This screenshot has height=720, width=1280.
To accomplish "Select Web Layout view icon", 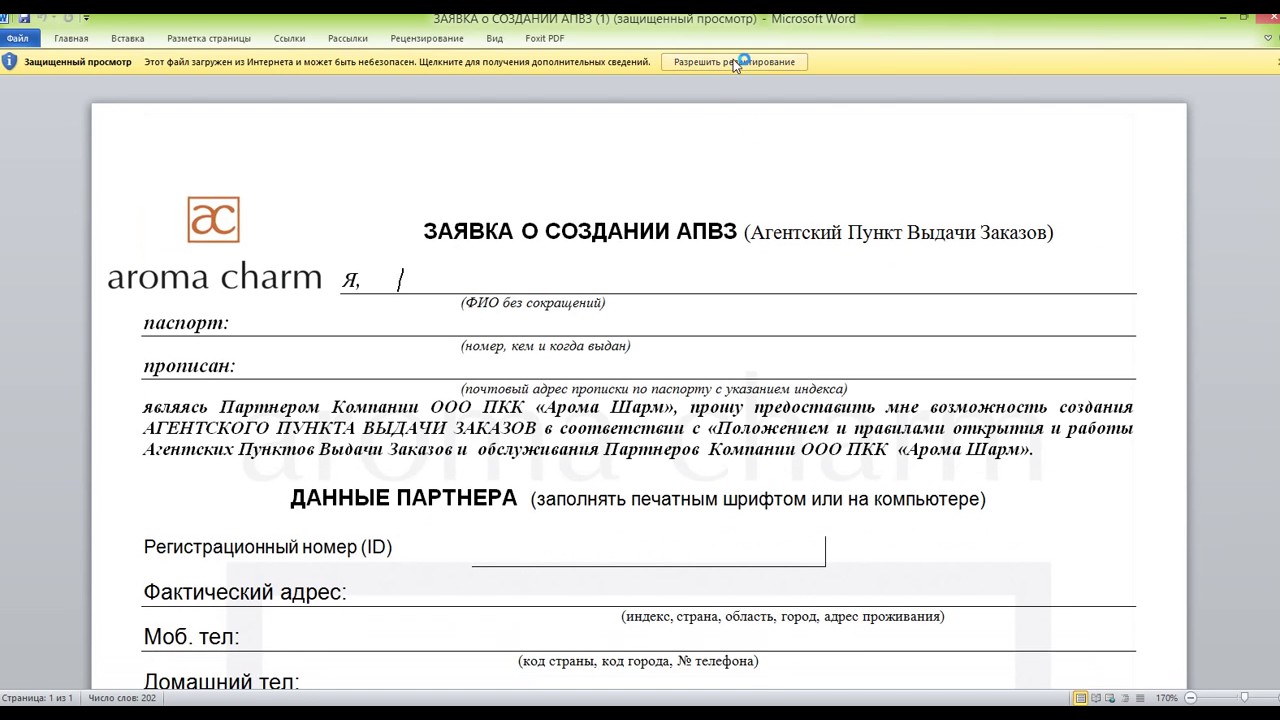I will point(1109,698).
